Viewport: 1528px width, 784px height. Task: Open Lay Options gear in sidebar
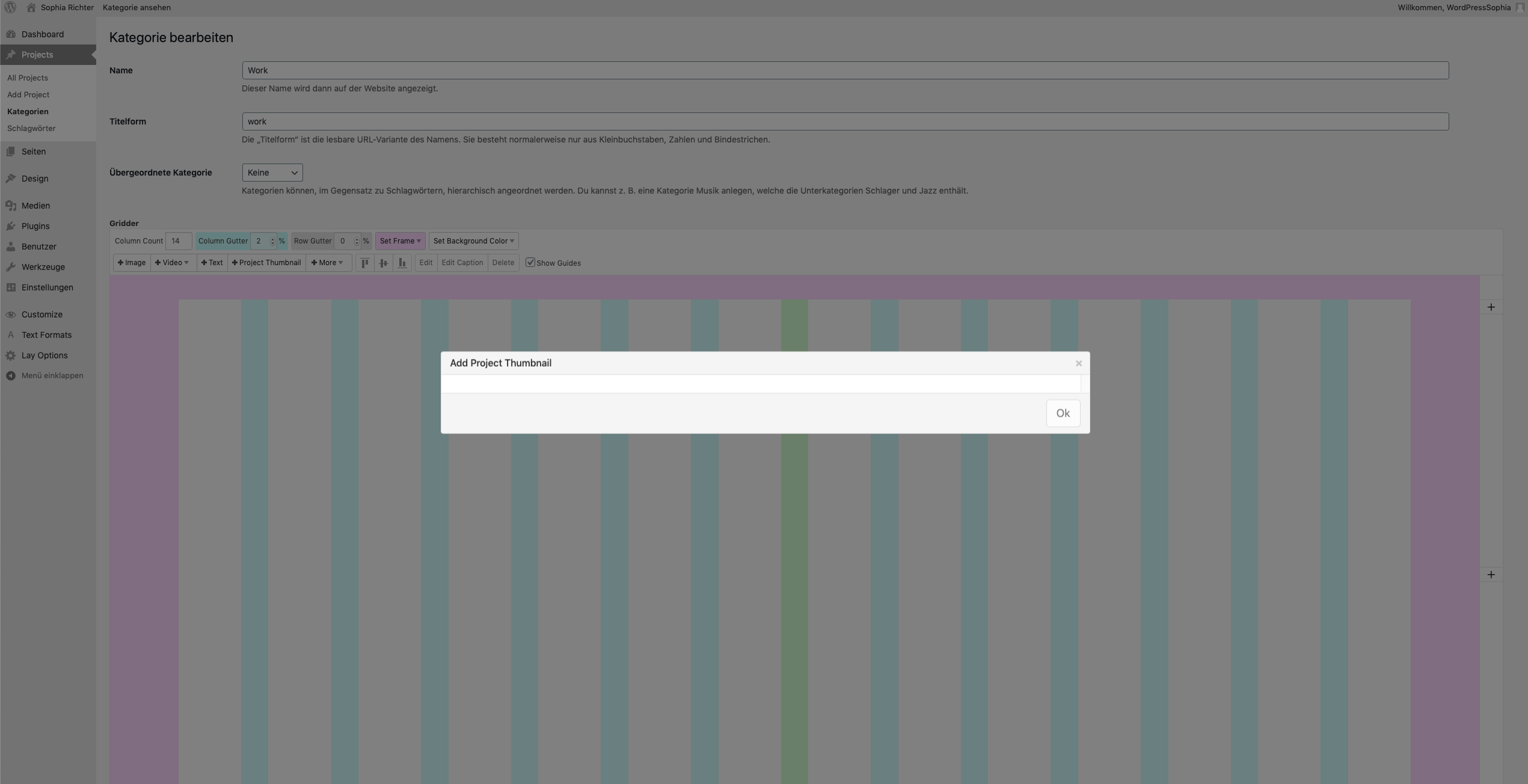click(x=11, y=355)
